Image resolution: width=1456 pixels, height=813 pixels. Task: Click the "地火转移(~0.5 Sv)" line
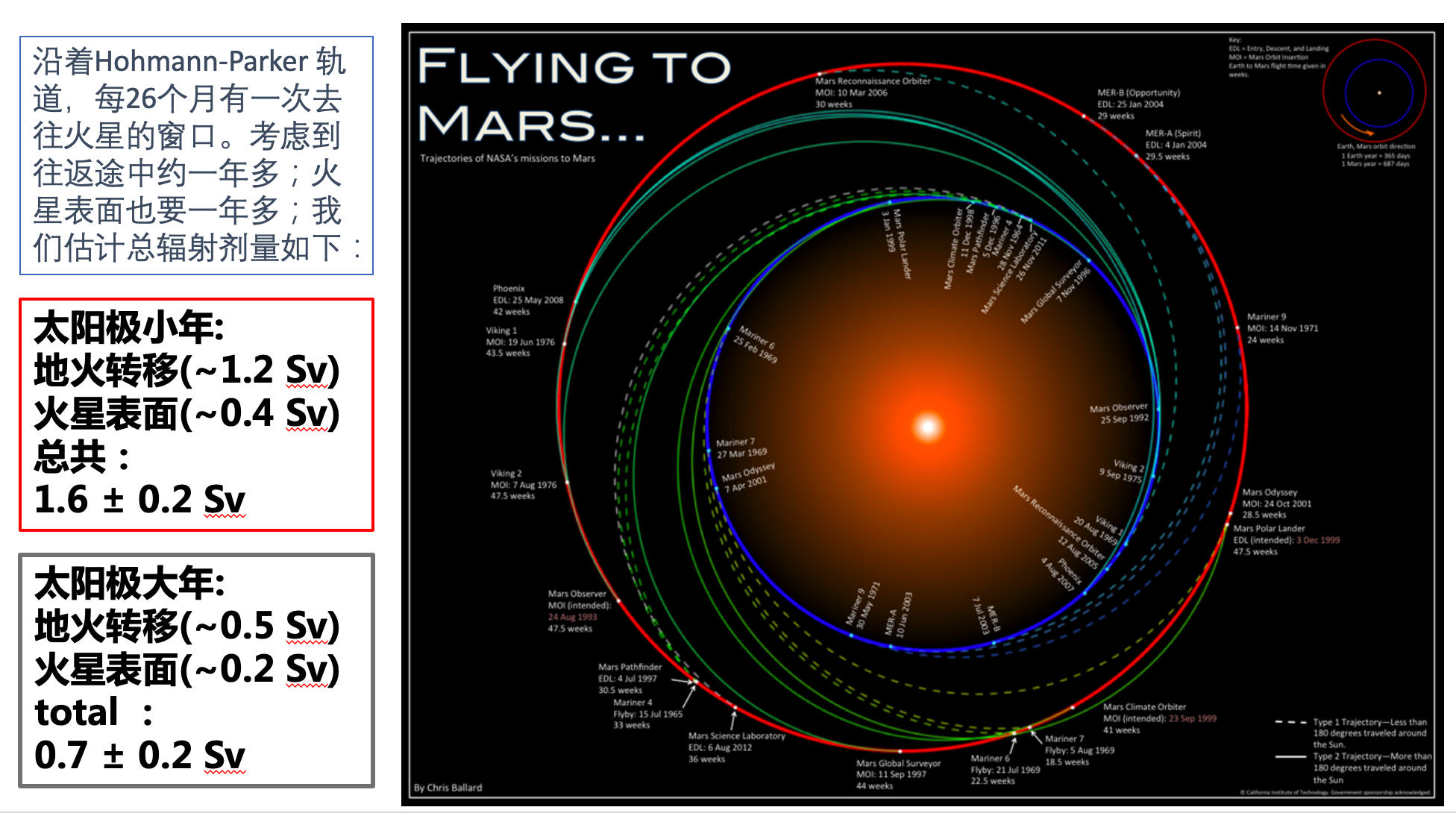186,626
